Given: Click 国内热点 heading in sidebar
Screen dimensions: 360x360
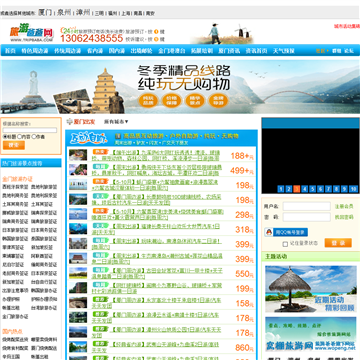Looking at the screenshot, I should point(12,331).
